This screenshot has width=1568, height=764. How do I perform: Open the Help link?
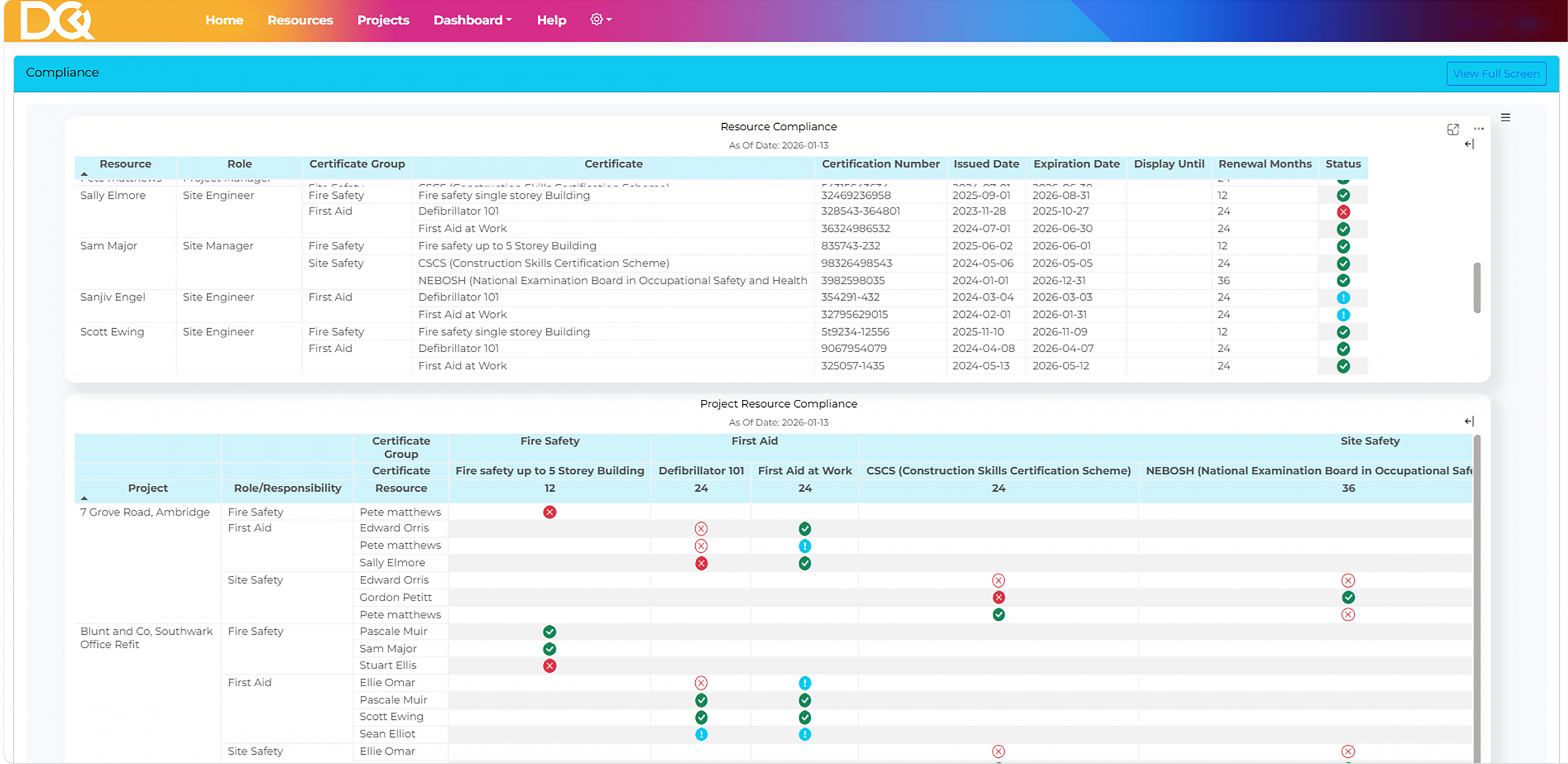[x=551, y=20]
